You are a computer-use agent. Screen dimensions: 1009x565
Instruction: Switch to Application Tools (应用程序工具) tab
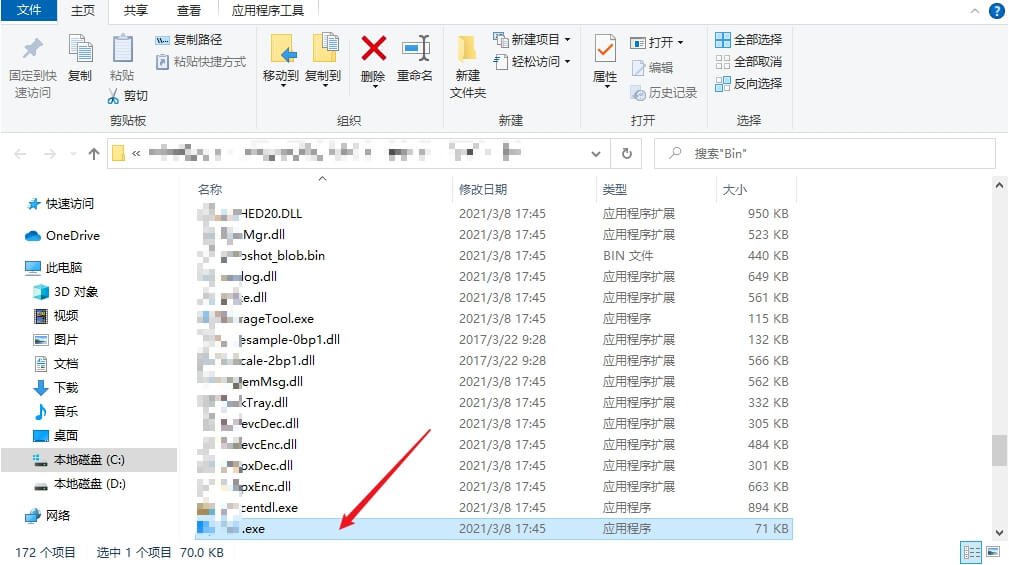268,11
